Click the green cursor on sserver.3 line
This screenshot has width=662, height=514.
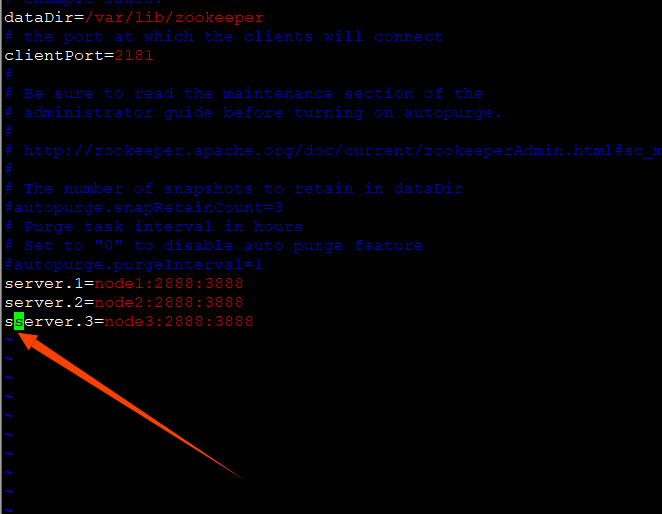coord(19,321)
